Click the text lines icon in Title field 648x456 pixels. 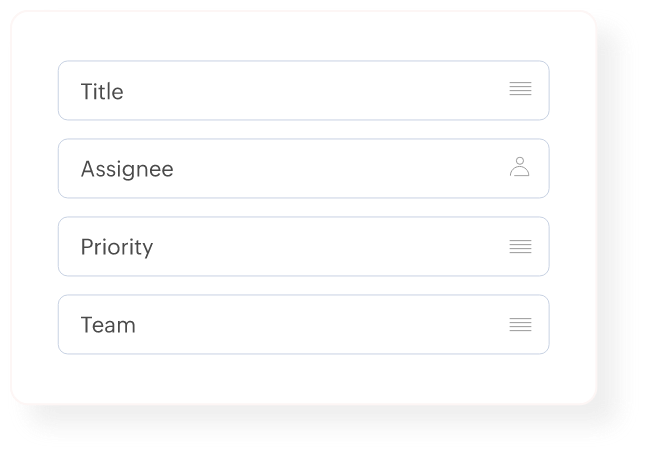coord(520,90)
